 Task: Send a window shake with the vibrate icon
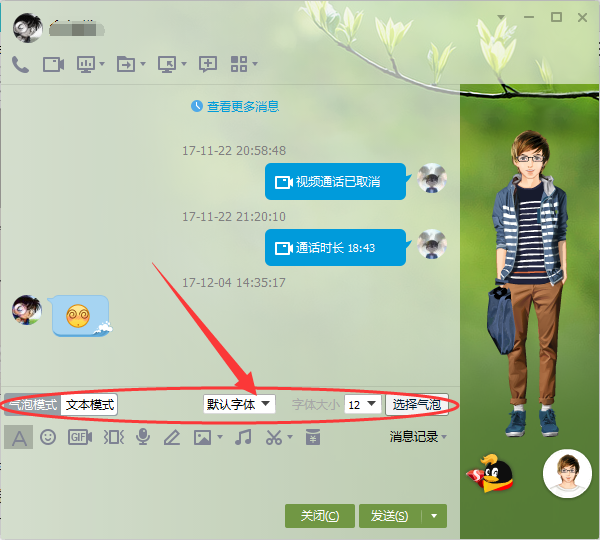click(114, 437)
